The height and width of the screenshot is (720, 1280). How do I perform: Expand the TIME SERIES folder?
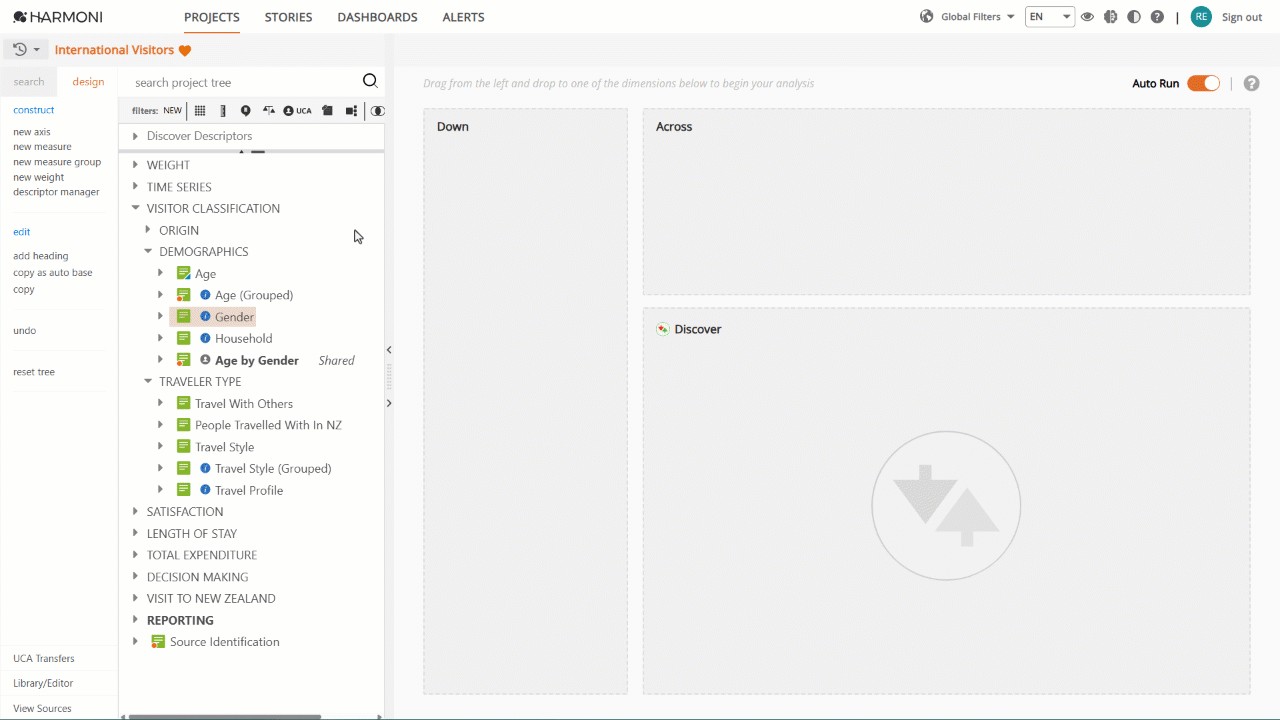pyautogui.click(x=135, y=187)
